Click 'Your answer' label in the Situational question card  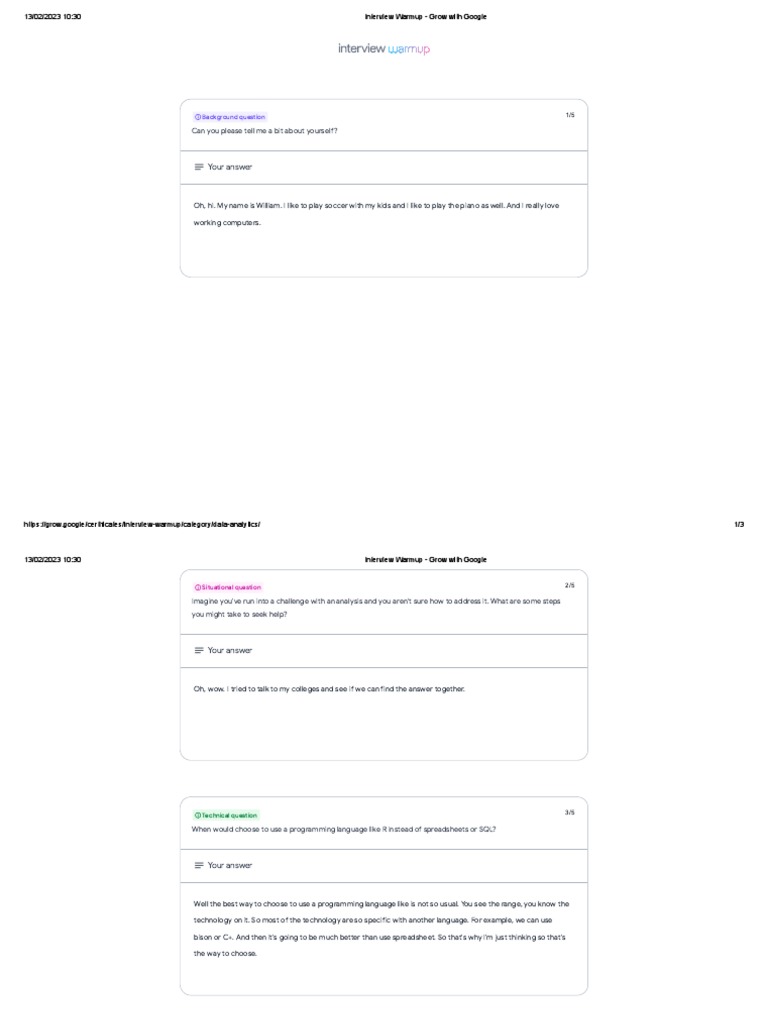[230, 650]
